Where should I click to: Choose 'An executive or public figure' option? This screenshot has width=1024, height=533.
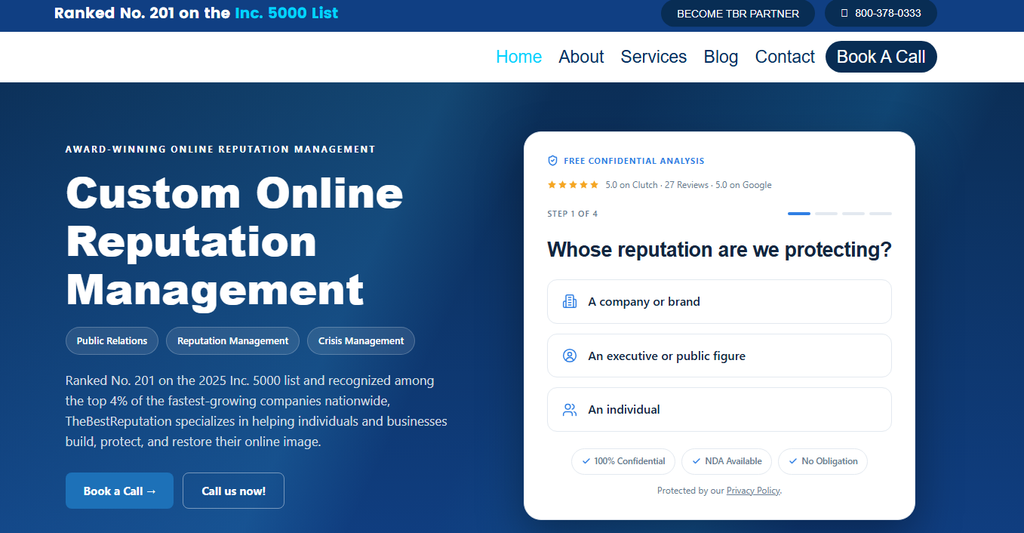click(719, 356)
